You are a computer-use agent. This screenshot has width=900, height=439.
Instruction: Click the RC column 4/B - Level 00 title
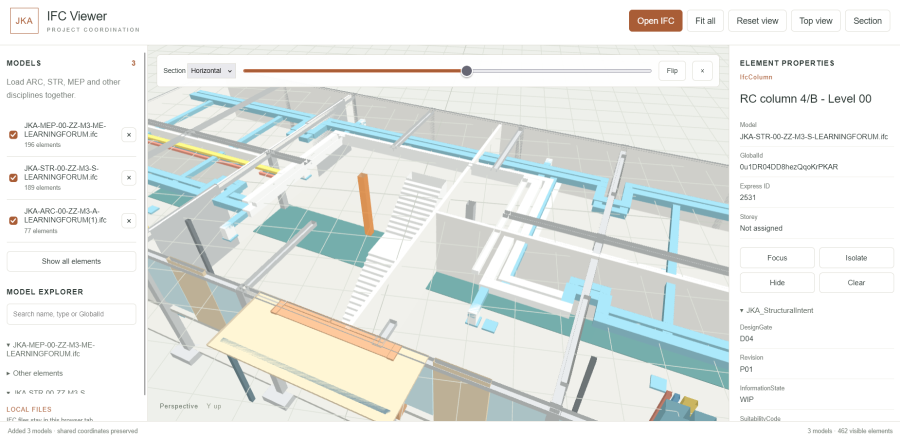point(806,99)
